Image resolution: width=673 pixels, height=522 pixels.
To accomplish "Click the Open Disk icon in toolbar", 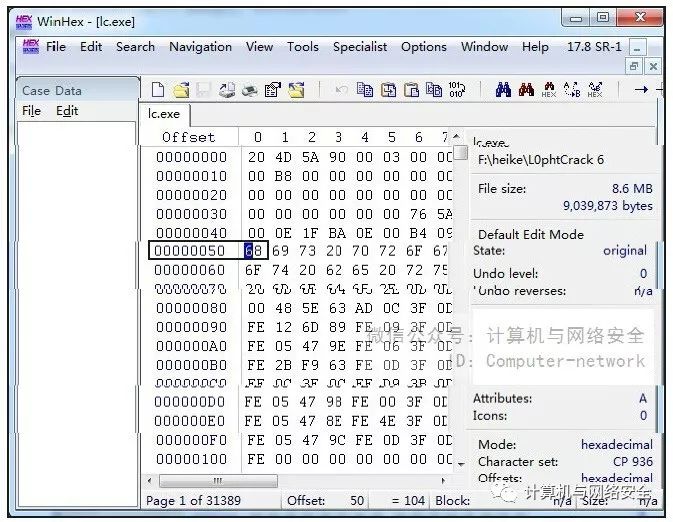I will (227, 90).
